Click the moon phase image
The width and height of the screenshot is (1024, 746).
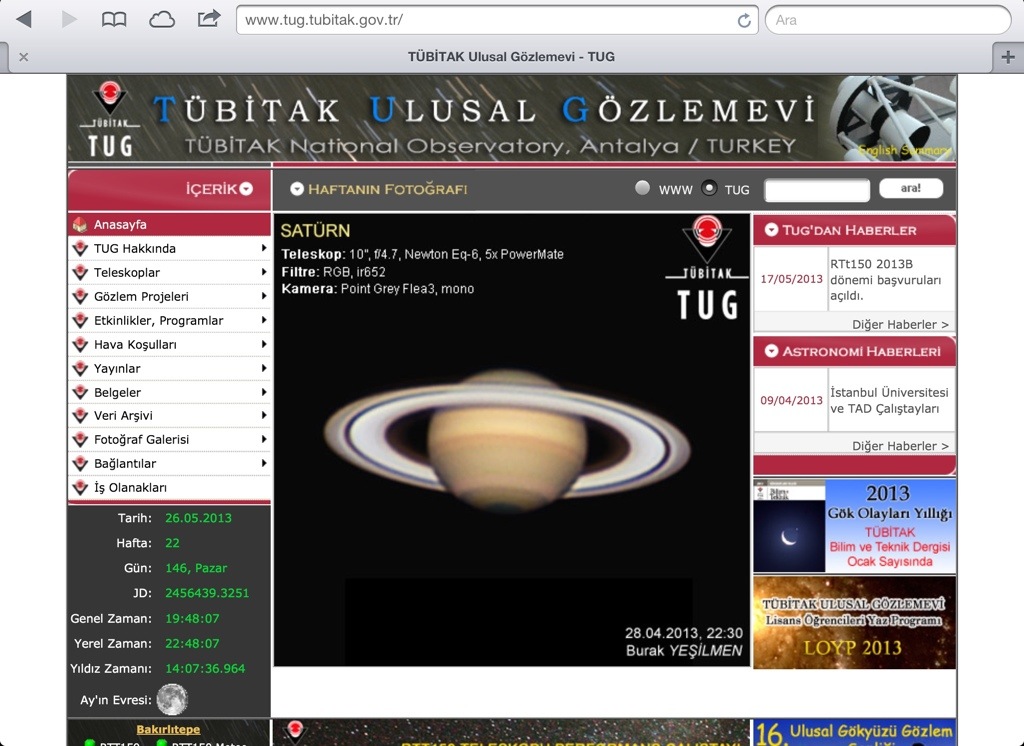[x=171, y=699]
